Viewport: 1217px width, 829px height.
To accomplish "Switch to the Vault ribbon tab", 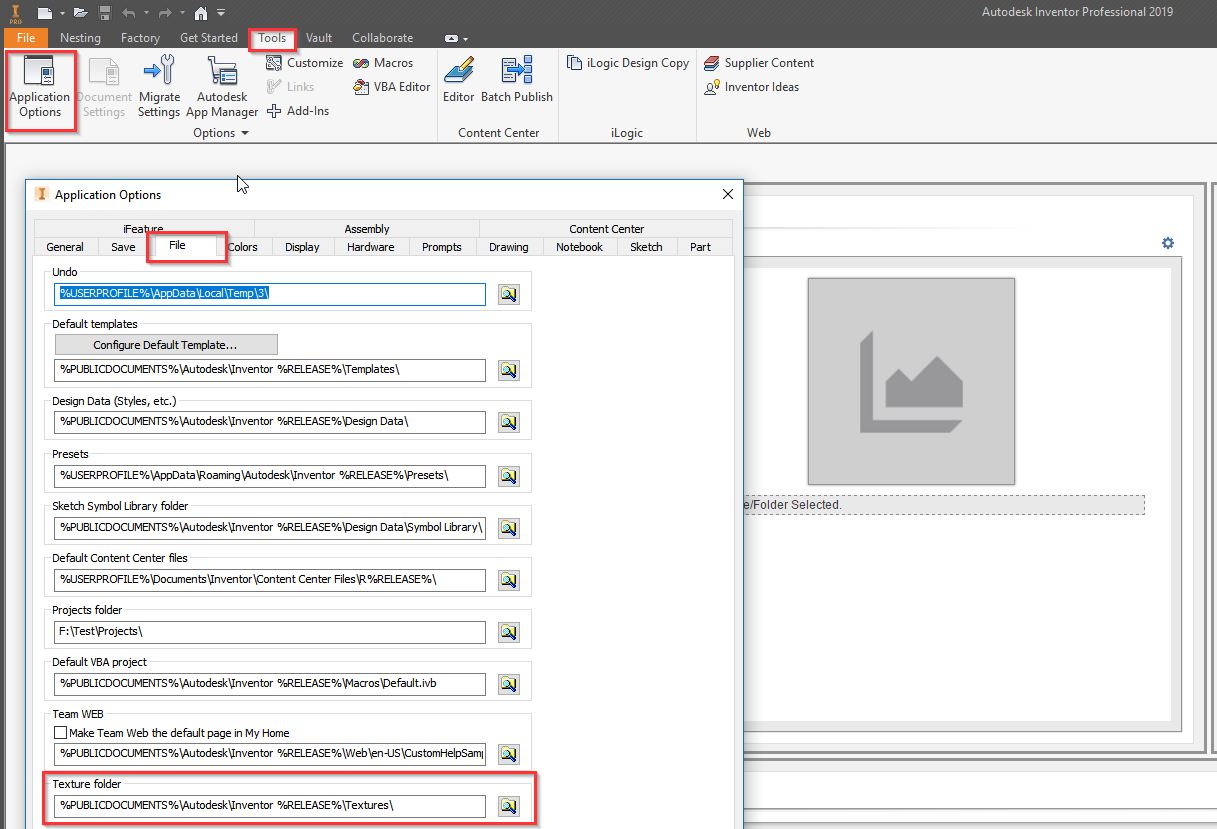I will (319, 38).
